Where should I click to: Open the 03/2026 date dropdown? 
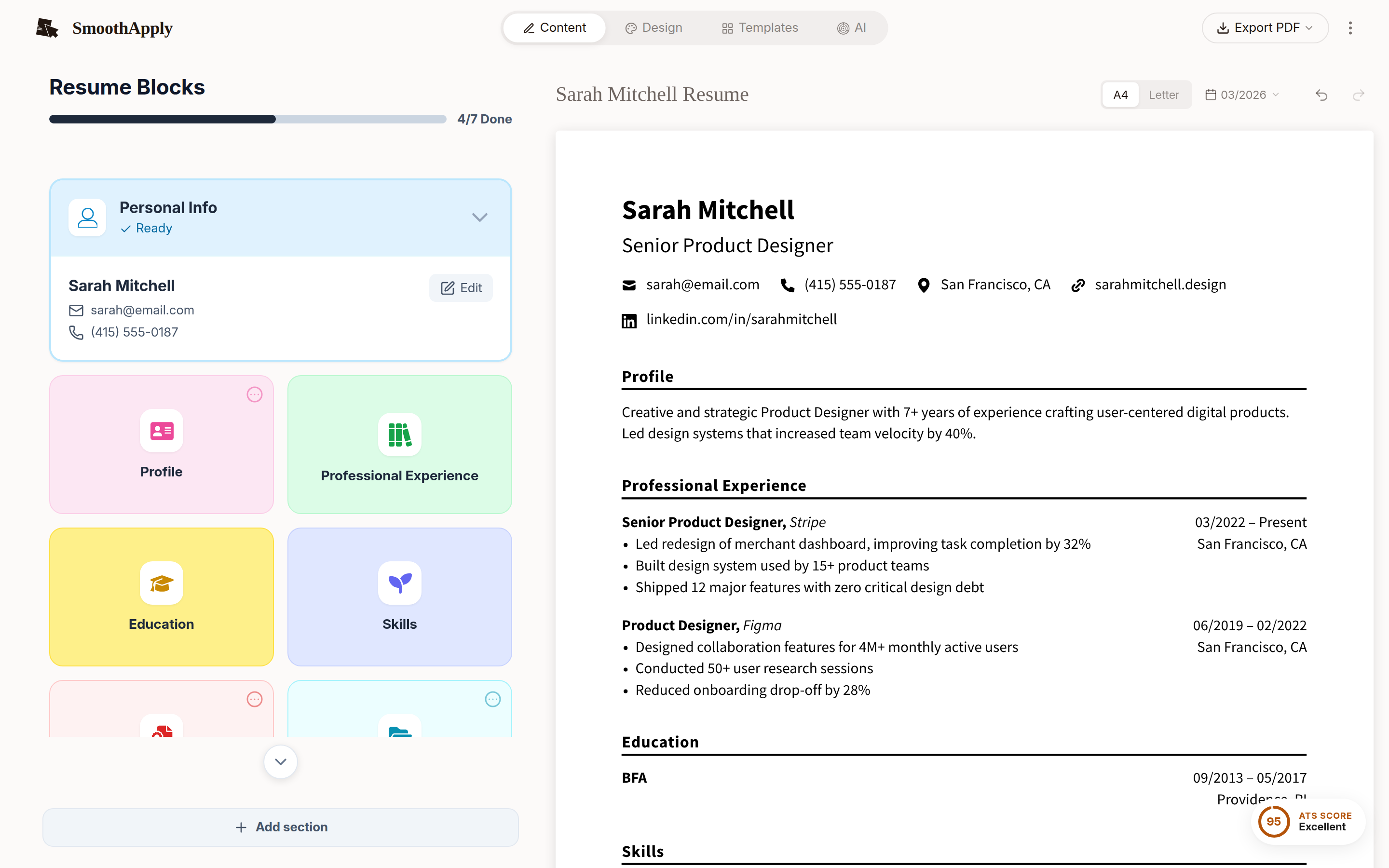1242,95
